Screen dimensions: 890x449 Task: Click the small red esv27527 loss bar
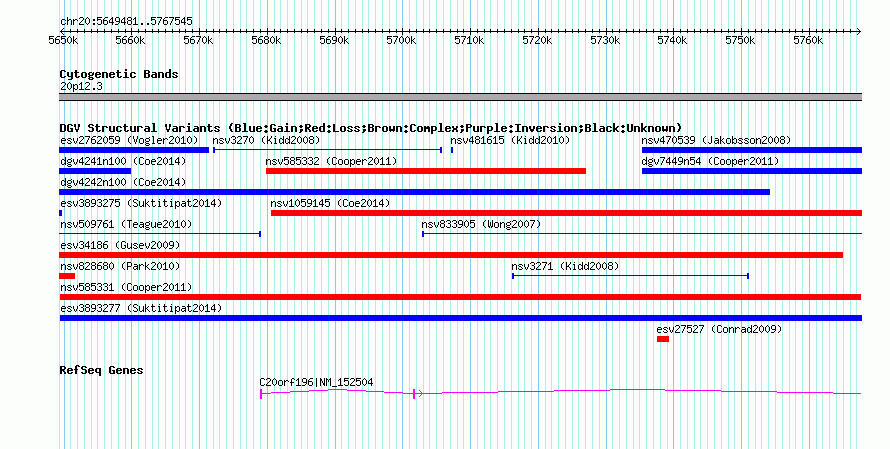663,339
